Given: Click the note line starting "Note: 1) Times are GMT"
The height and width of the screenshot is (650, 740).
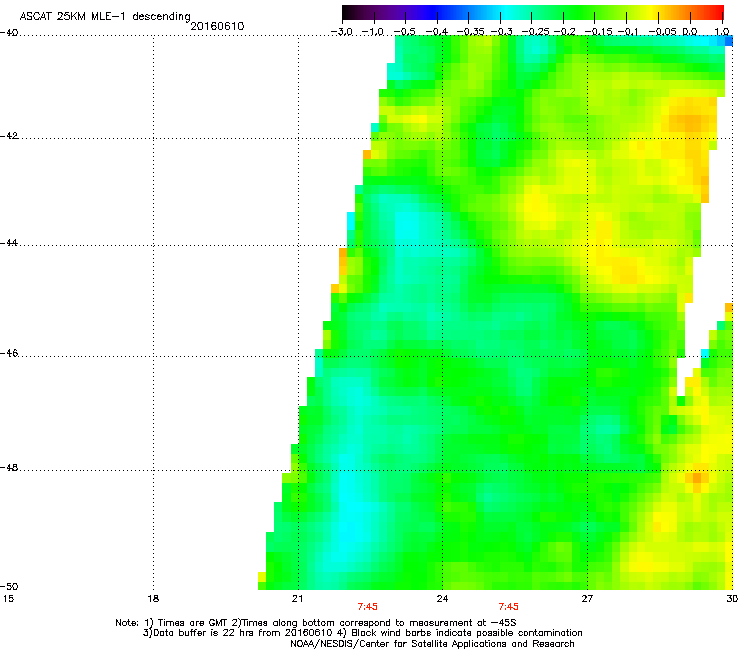Looking at the screenshot, I should 316,623.
